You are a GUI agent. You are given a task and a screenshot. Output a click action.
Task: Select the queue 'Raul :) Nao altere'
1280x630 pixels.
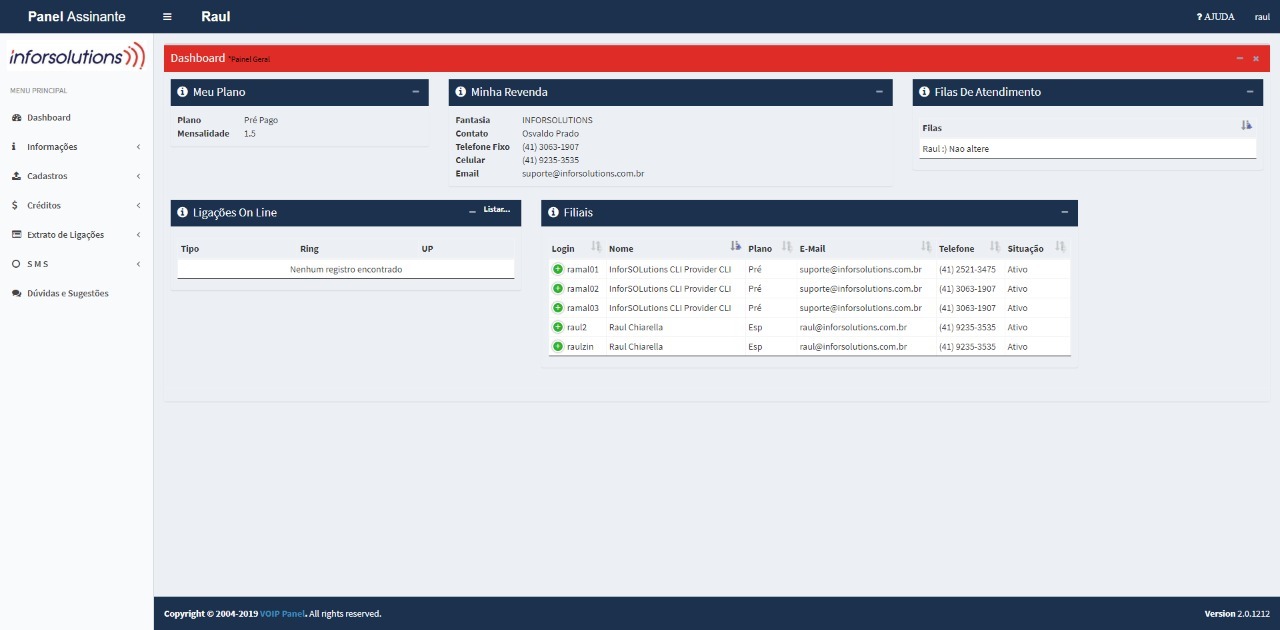[x=1087, y=148]
